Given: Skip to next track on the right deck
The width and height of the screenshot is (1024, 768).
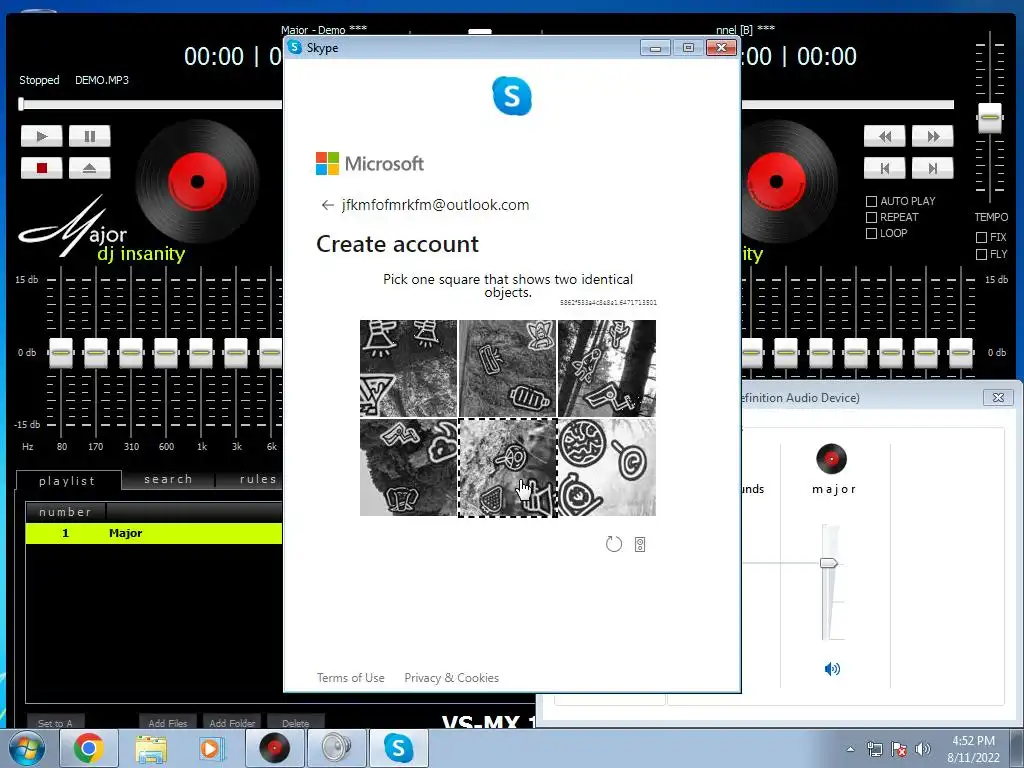Looking at the screenshot, I should [933, 168].
